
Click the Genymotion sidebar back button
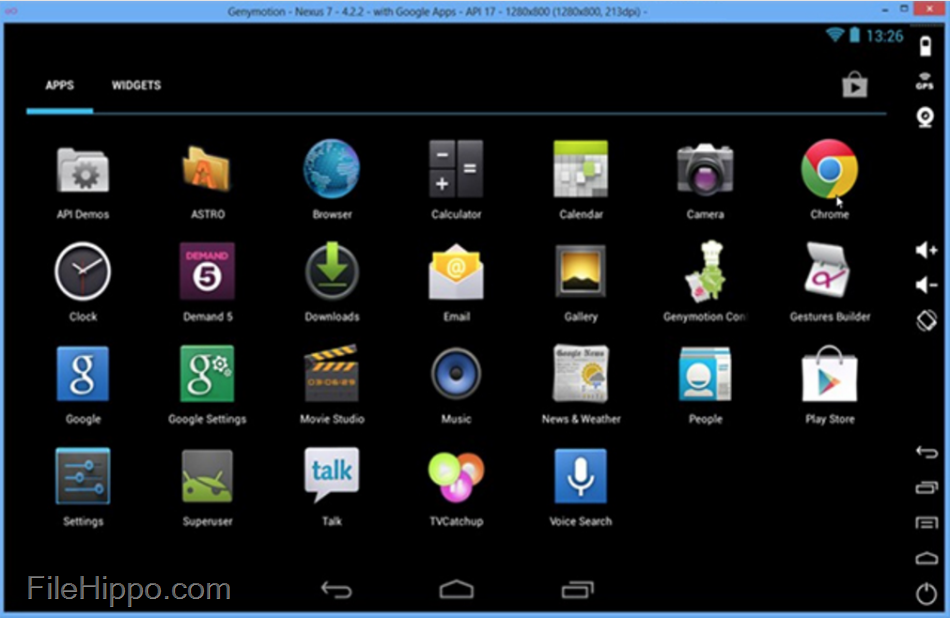click(x=926, y=452)
